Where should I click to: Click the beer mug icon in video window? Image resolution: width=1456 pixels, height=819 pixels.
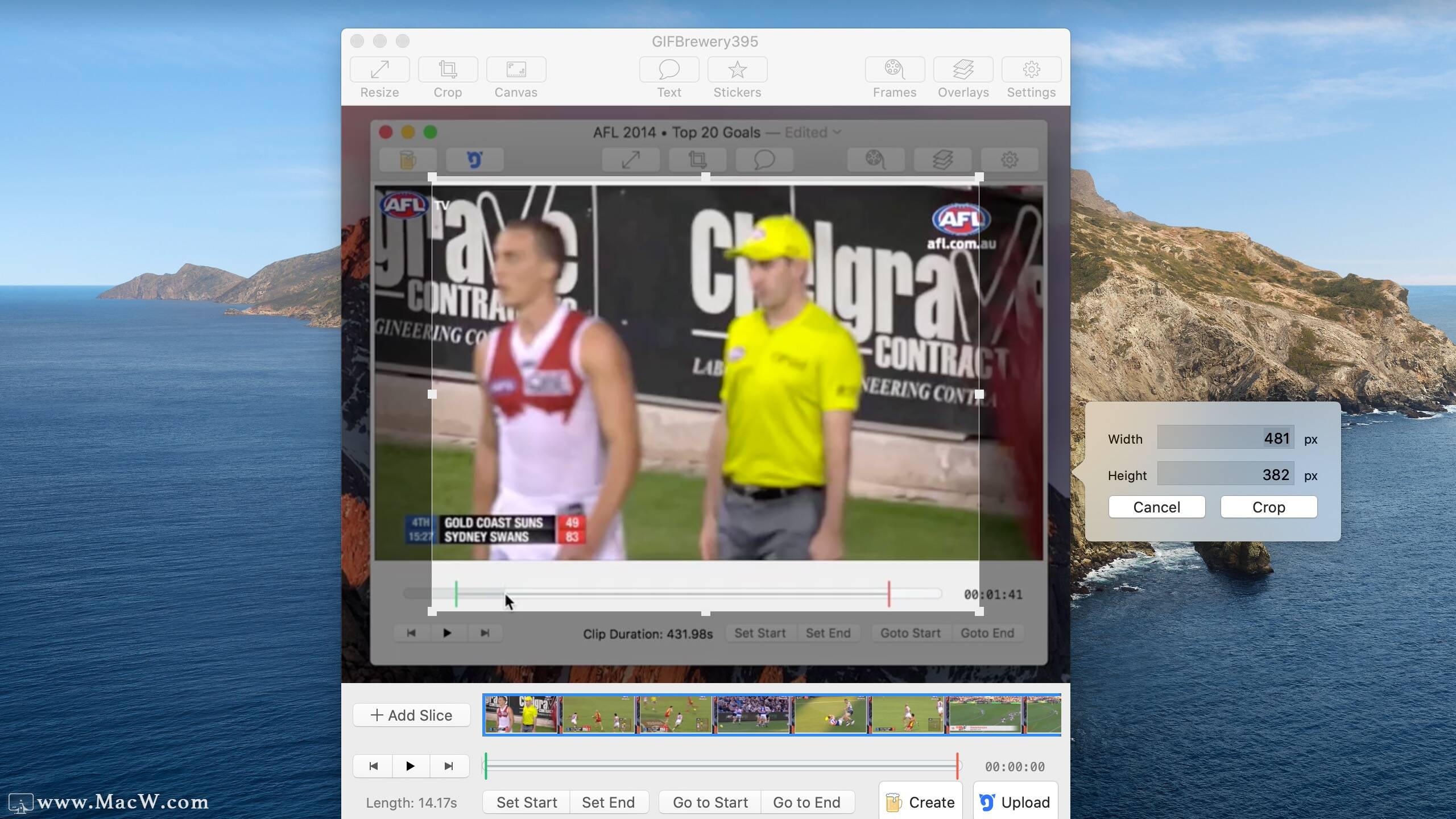click(408, 160)
